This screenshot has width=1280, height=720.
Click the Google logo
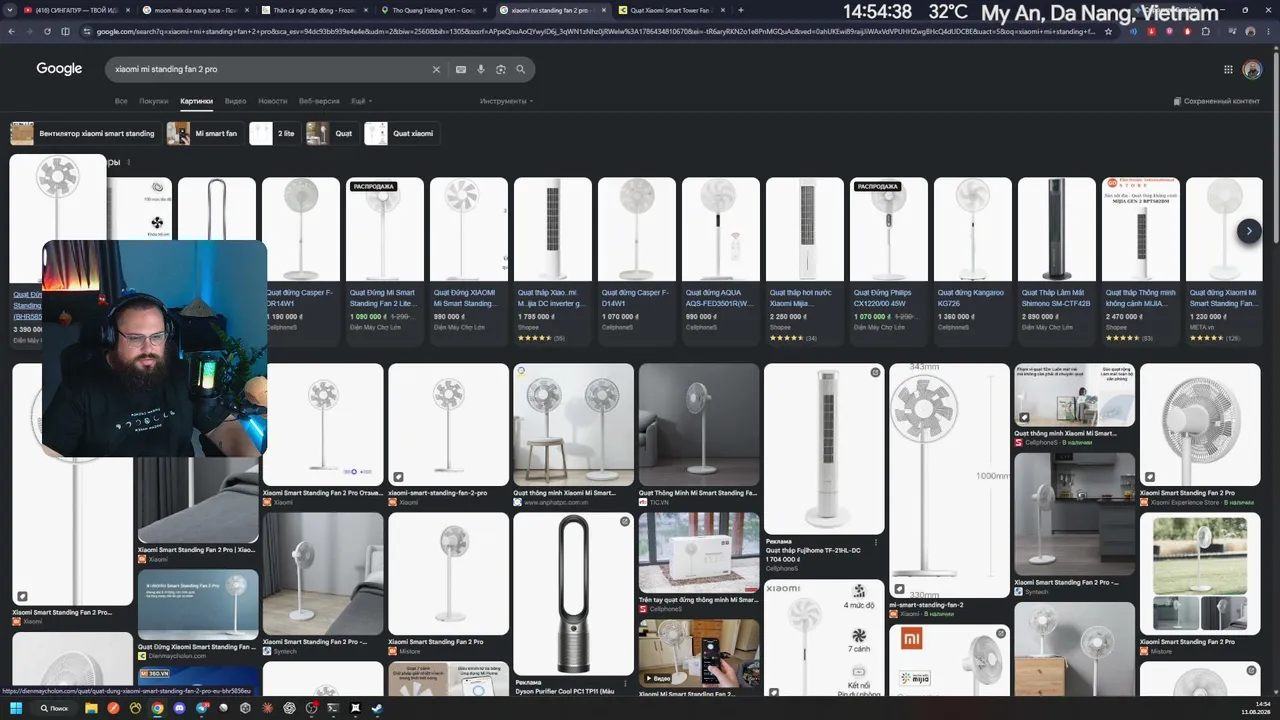59,69
